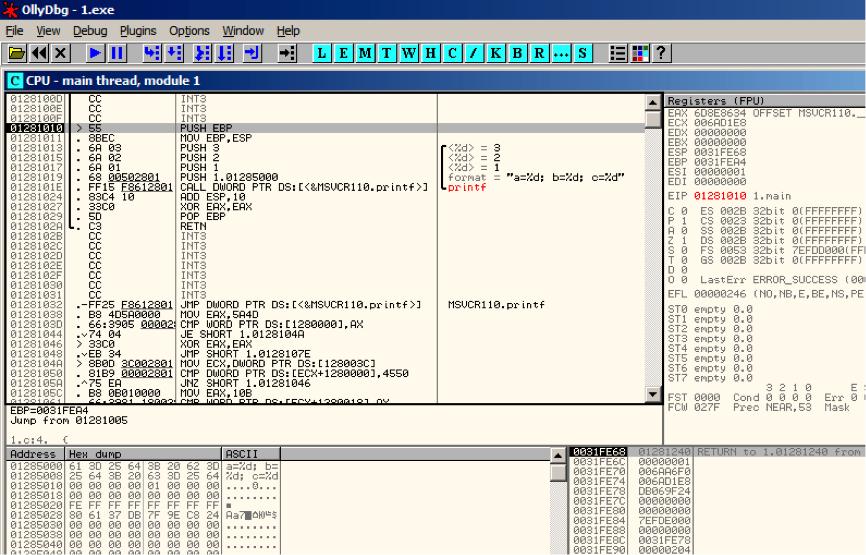Click the Step into icon
Viewport: 866px width, 555px height.
click(152, 54)
